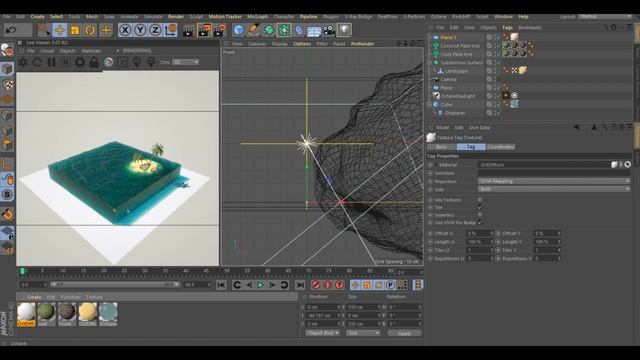Image resolution: width=640 pixels, height=360 pixels.
Task: Switch to the Basic tab in Attributes
Action: coord(441,147)
